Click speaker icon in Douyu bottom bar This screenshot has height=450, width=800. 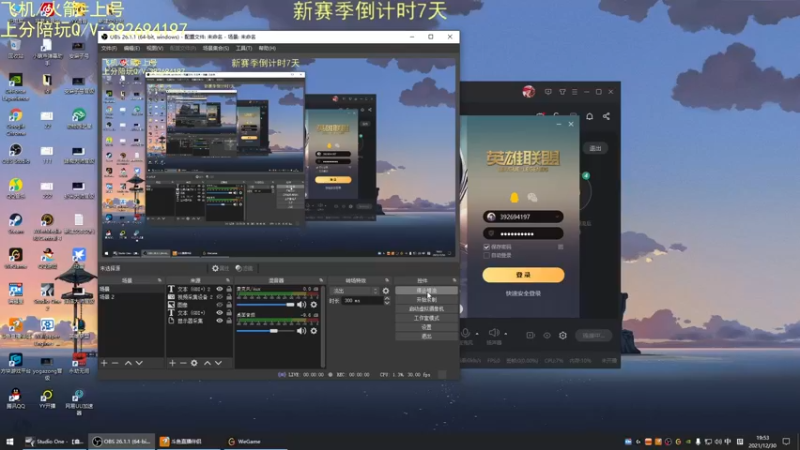tap(494, 333)
